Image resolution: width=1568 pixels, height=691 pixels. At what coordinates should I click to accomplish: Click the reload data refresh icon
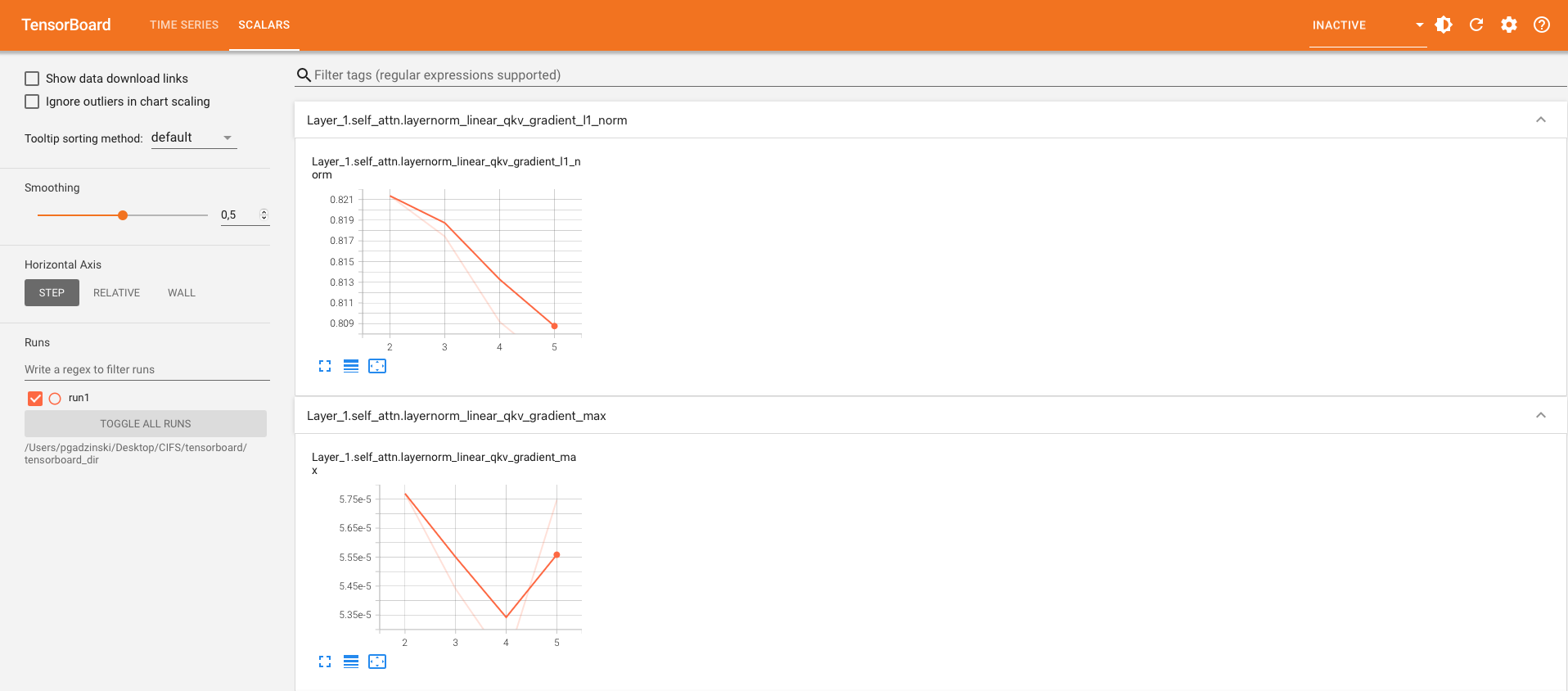click(x=1476, y=25)
